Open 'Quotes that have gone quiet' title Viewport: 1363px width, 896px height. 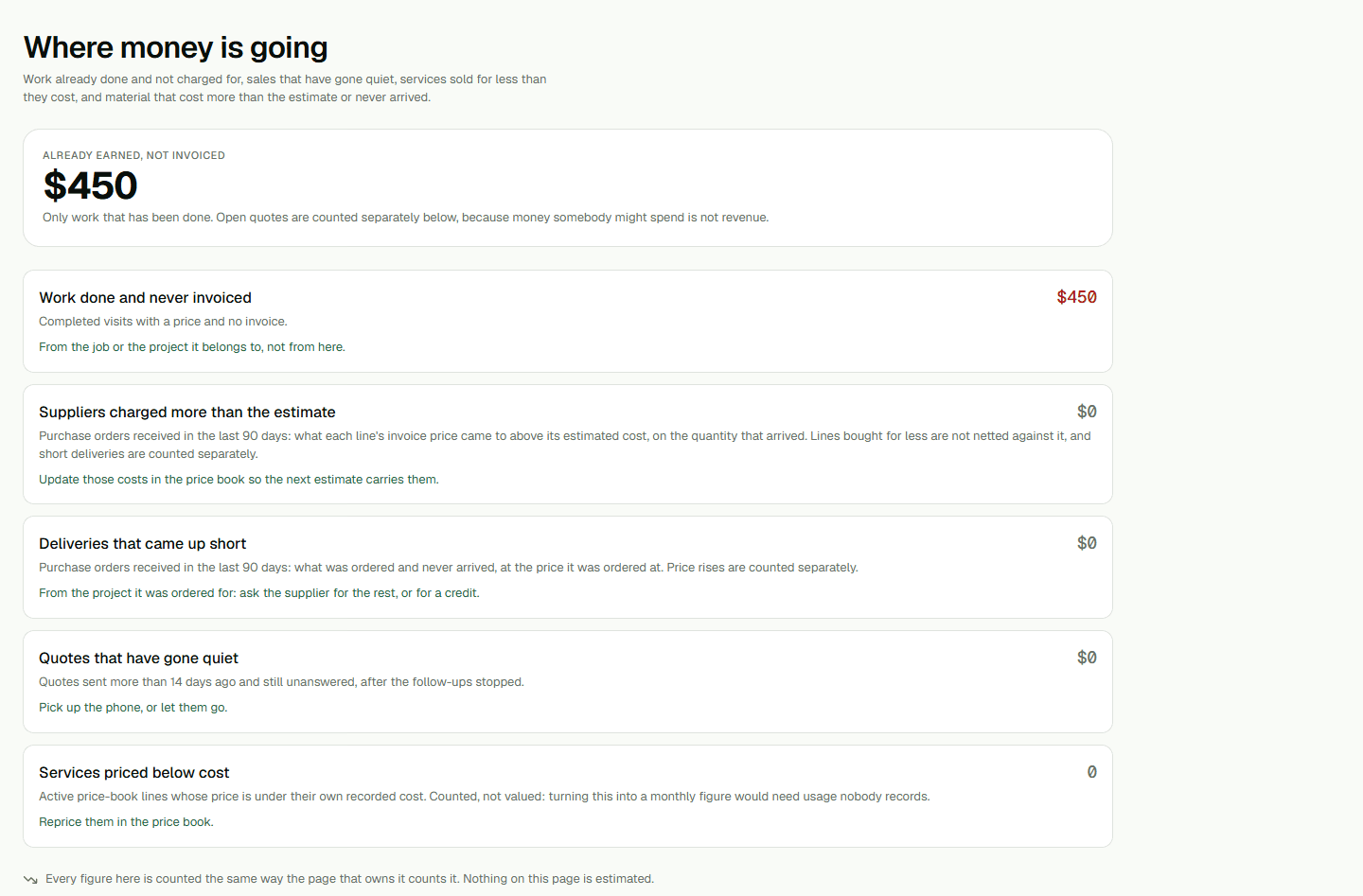point(138,658)
